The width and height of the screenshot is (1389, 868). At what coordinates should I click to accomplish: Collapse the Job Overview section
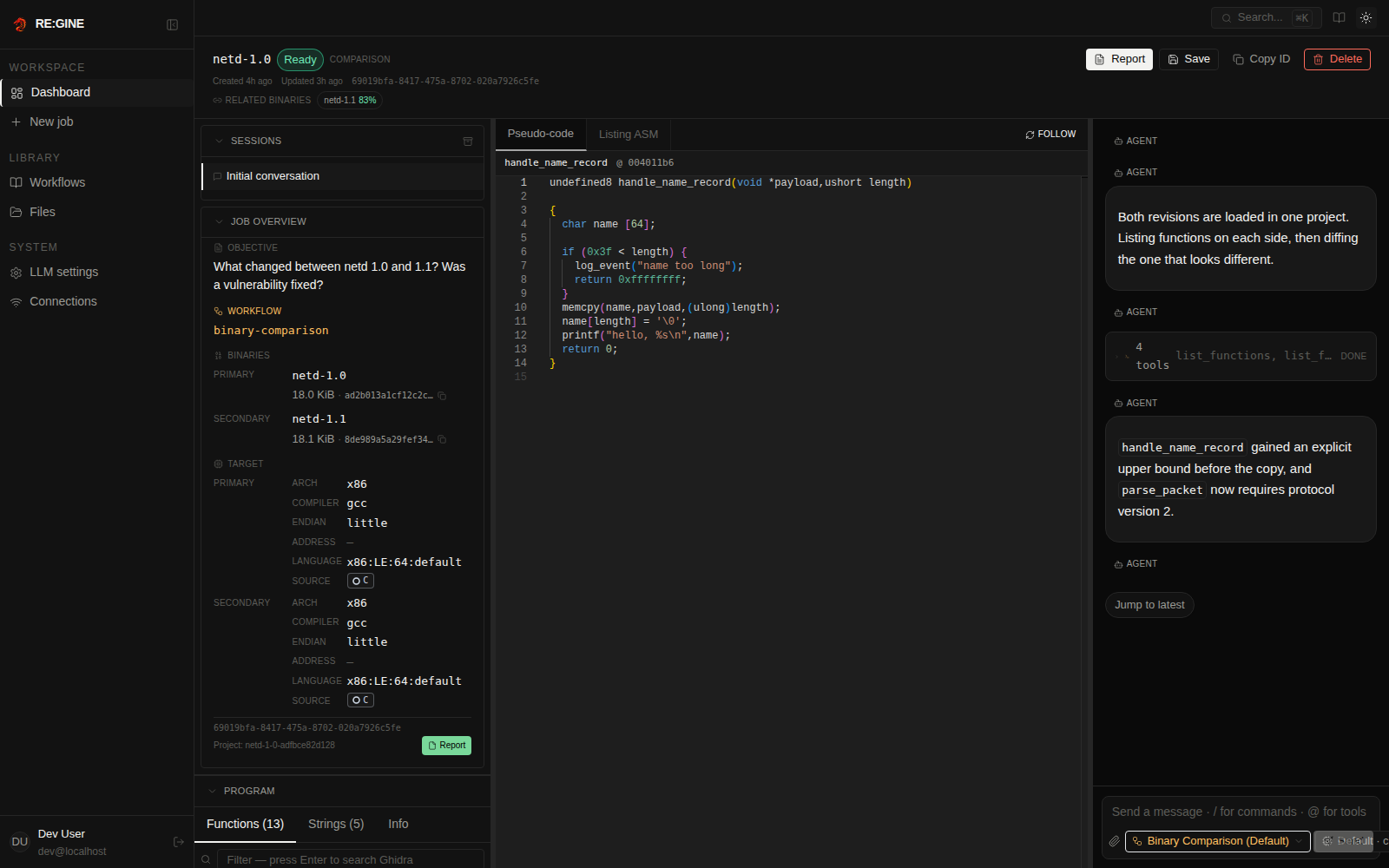coord(219,221)
